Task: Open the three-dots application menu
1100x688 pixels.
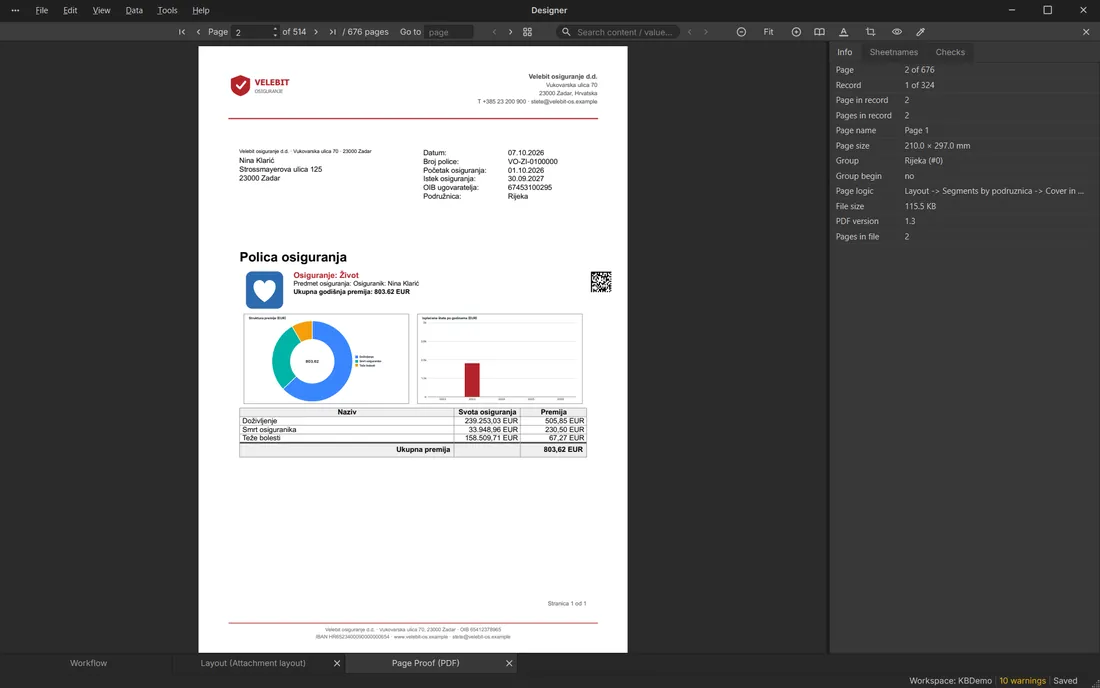Action: click(x=15, y=11)
